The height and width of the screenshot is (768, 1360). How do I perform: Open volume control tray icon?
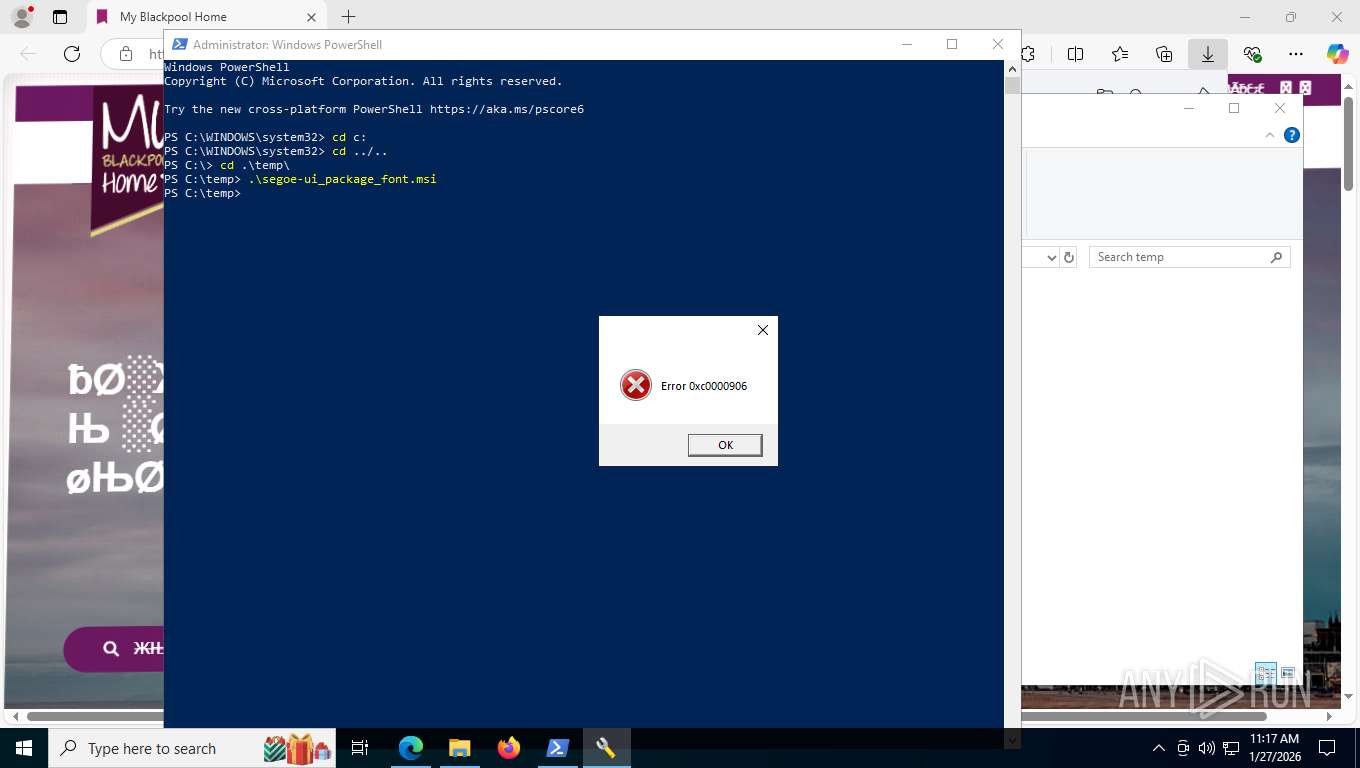click(x=1206, y=748)
